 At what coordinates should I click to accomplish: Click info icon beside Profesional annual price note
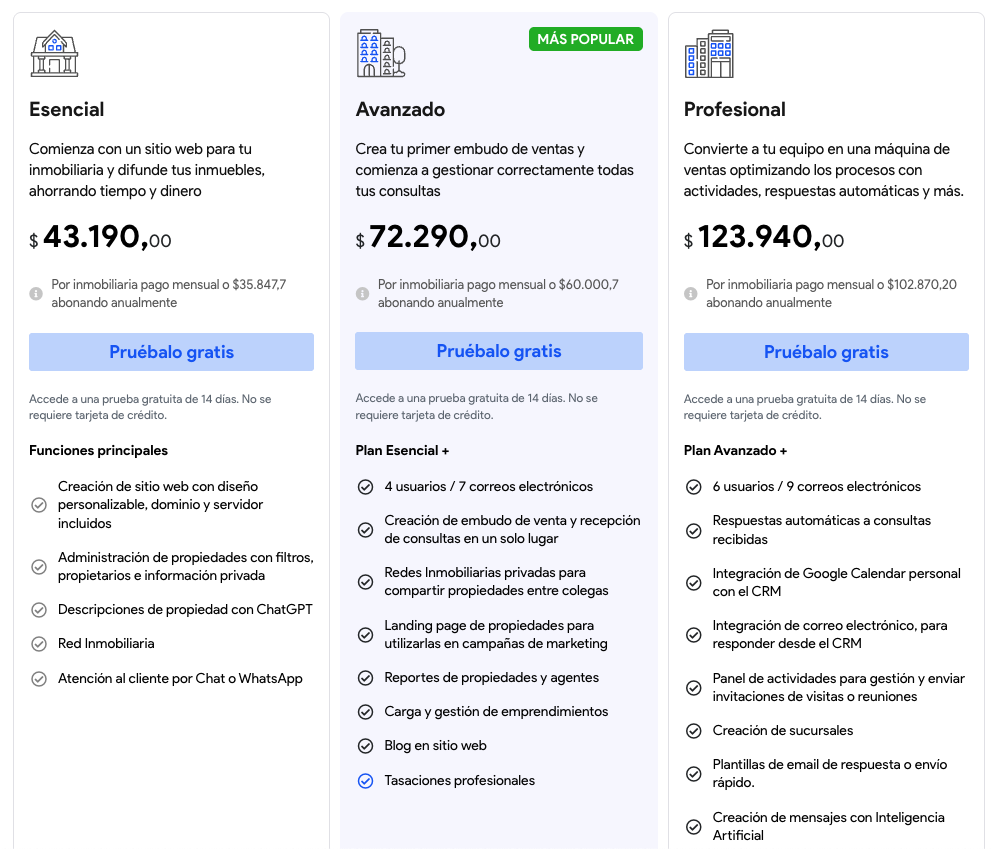pyautogui.click(x=690, y=294)
